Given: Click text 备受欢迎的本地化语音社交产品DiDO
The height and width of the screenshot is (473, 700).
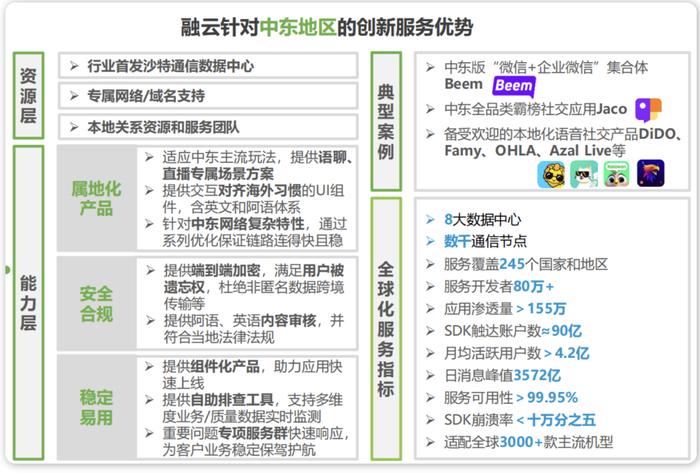Looking at the screenshot, I should (x=560, y=134).
